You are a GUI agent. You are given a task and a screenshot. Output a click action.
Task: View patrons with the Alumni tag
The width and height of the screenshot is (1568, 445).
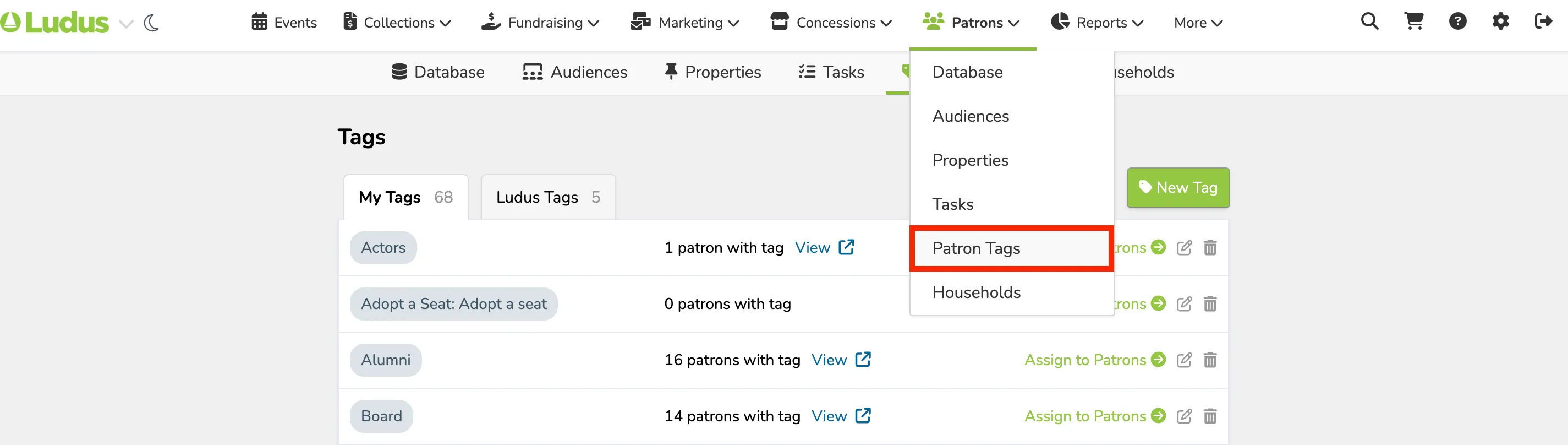point(841,360)
